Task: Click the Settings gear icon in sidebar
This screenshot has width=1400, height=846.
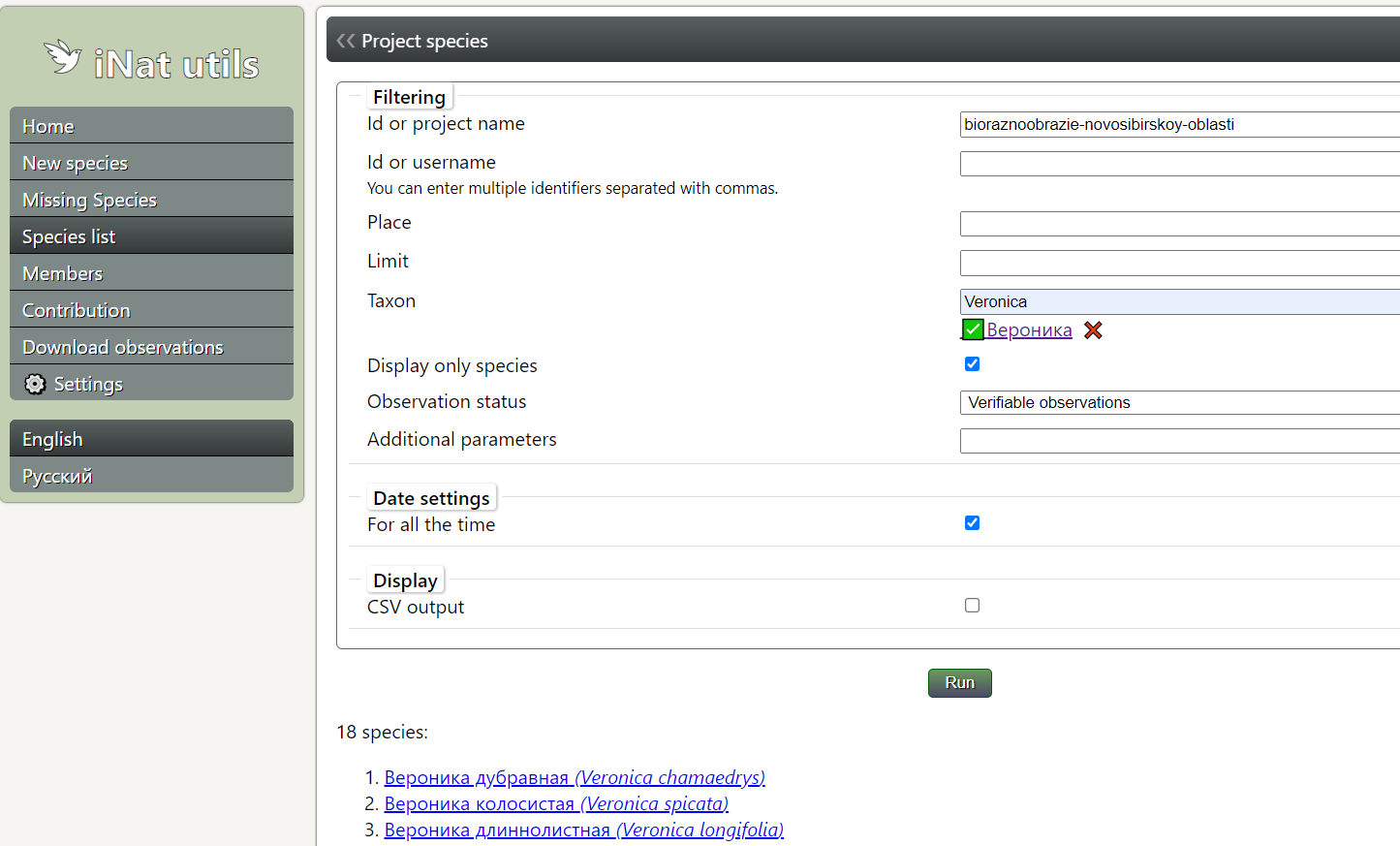Action: pos(35,384)
